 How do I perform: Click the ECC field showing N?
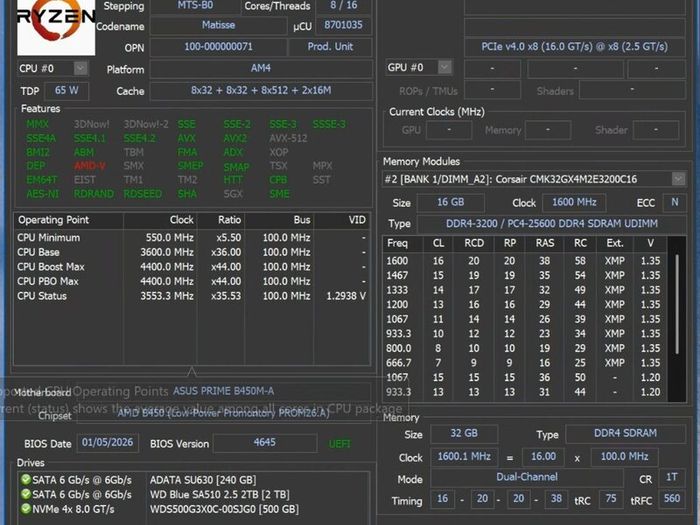click(x=675, y=202)
